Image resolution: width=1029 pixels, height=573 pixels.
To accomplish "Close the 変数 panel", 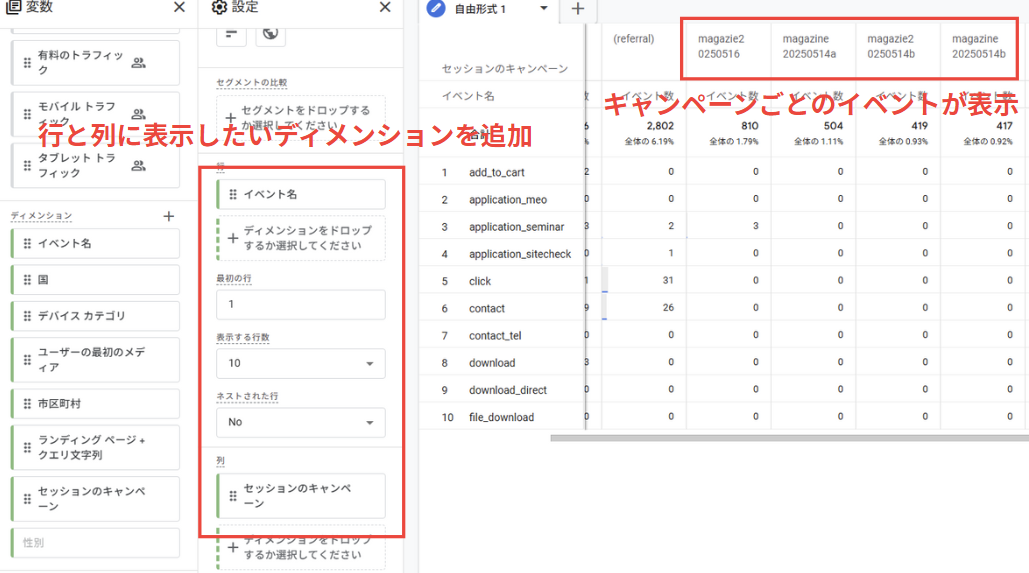I will (179, 7).
